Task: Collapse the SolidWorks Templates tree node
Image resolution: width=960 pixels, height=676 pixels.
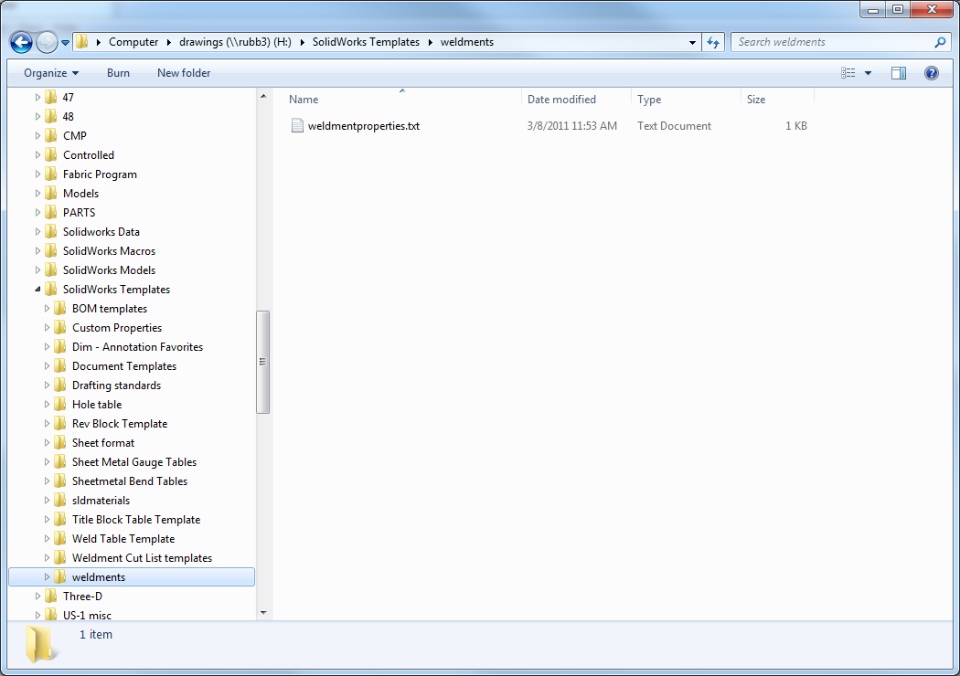Action: coord(37,289)
